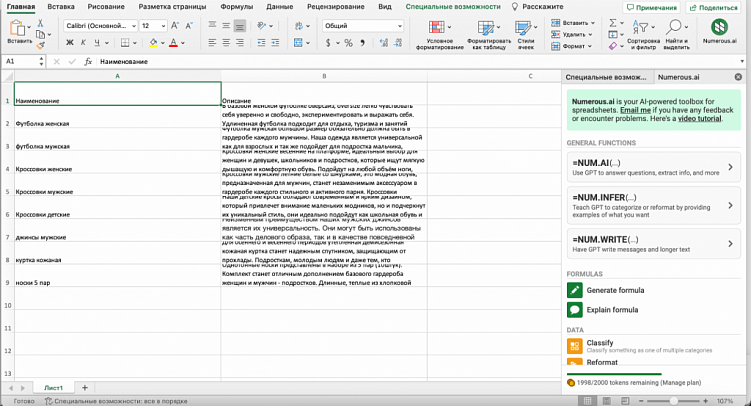Switch to Page Layout view in status bar
This screenshot has width=751, height=406.
coord(606,401)
